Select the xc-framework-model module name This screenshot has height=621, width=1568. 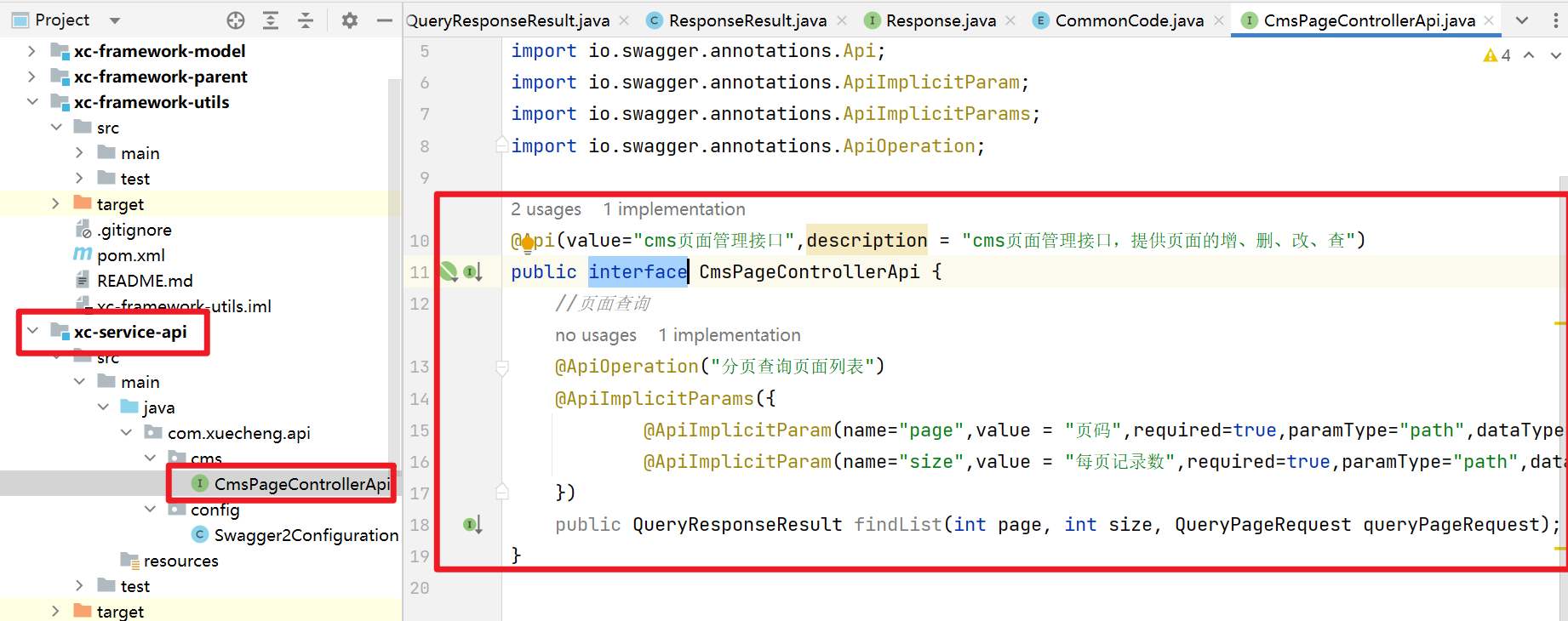click(x=159, y=51)
